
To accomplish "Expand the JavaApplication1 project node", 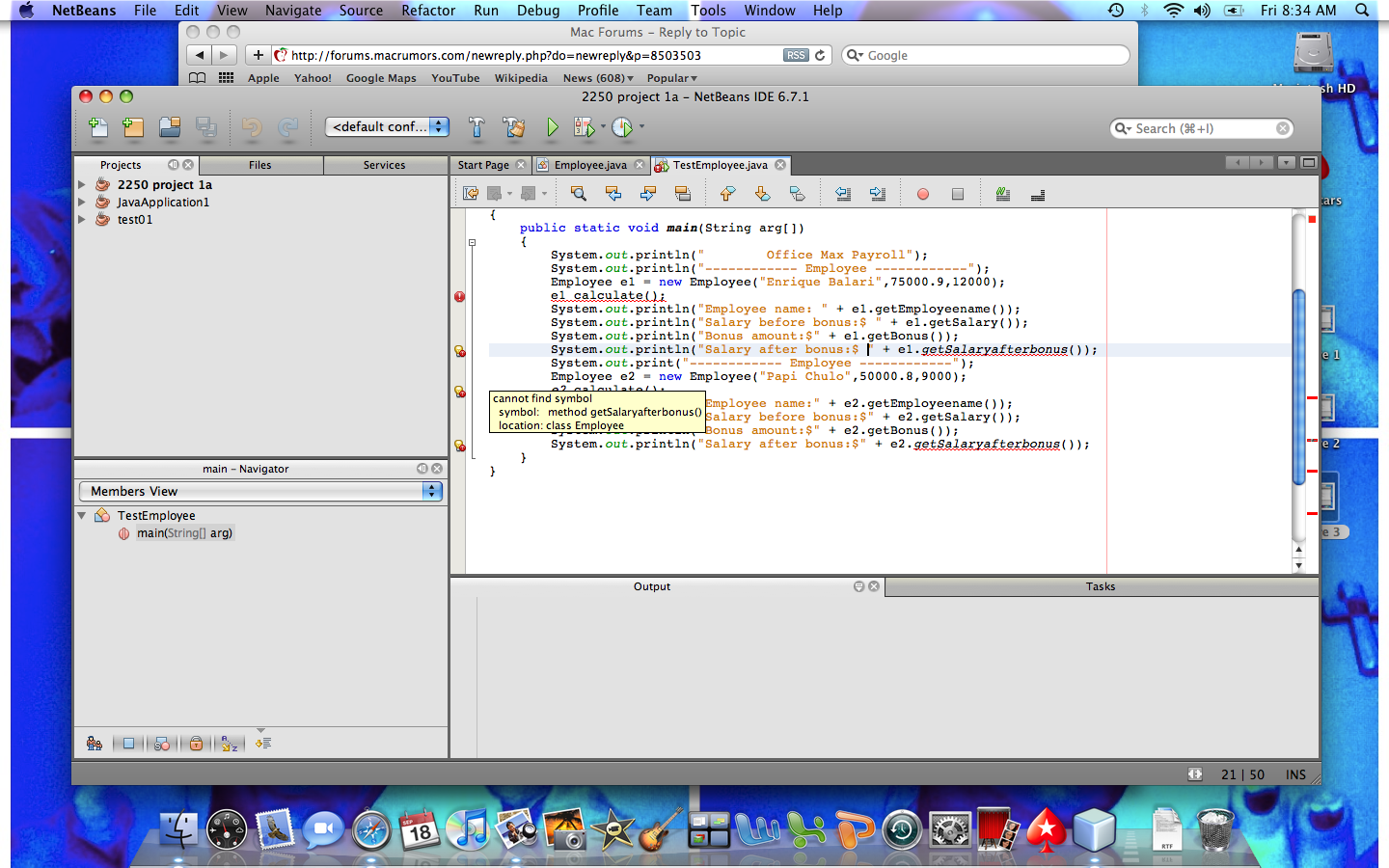I will click(82, 202).
